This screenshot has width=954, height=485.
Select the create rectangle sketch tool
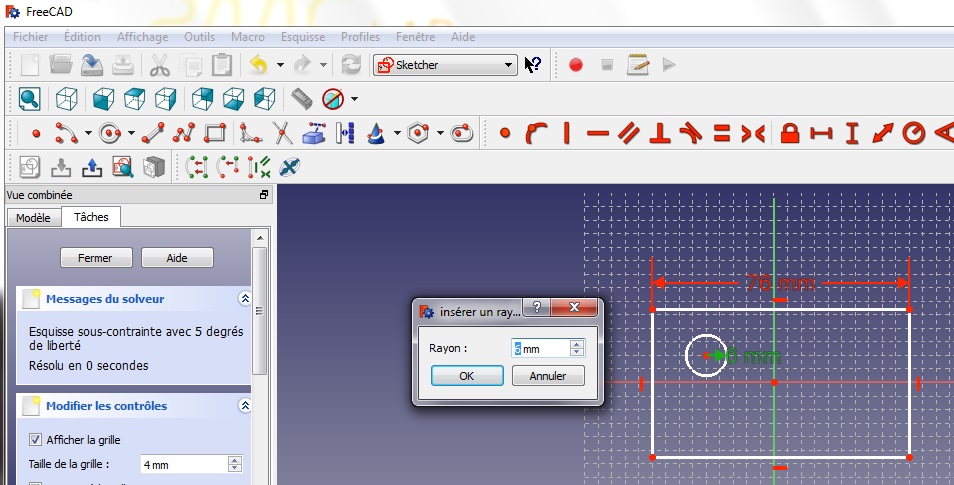pyautogui.click(x=215, y=133)
